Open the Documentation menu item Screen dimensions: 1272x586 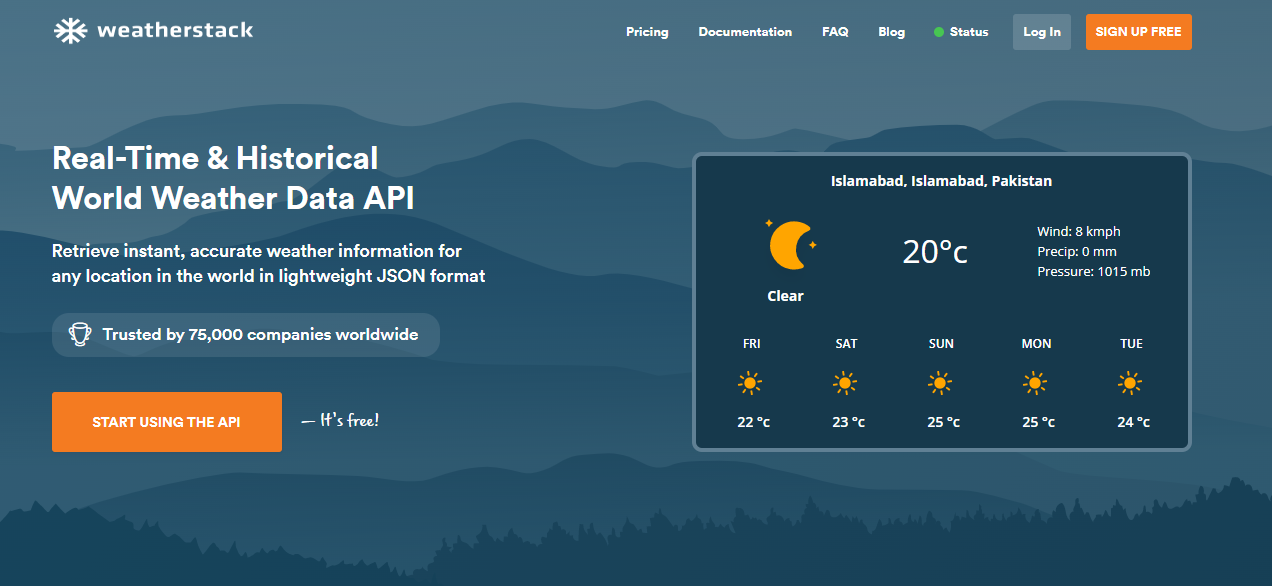pos(745,32)
